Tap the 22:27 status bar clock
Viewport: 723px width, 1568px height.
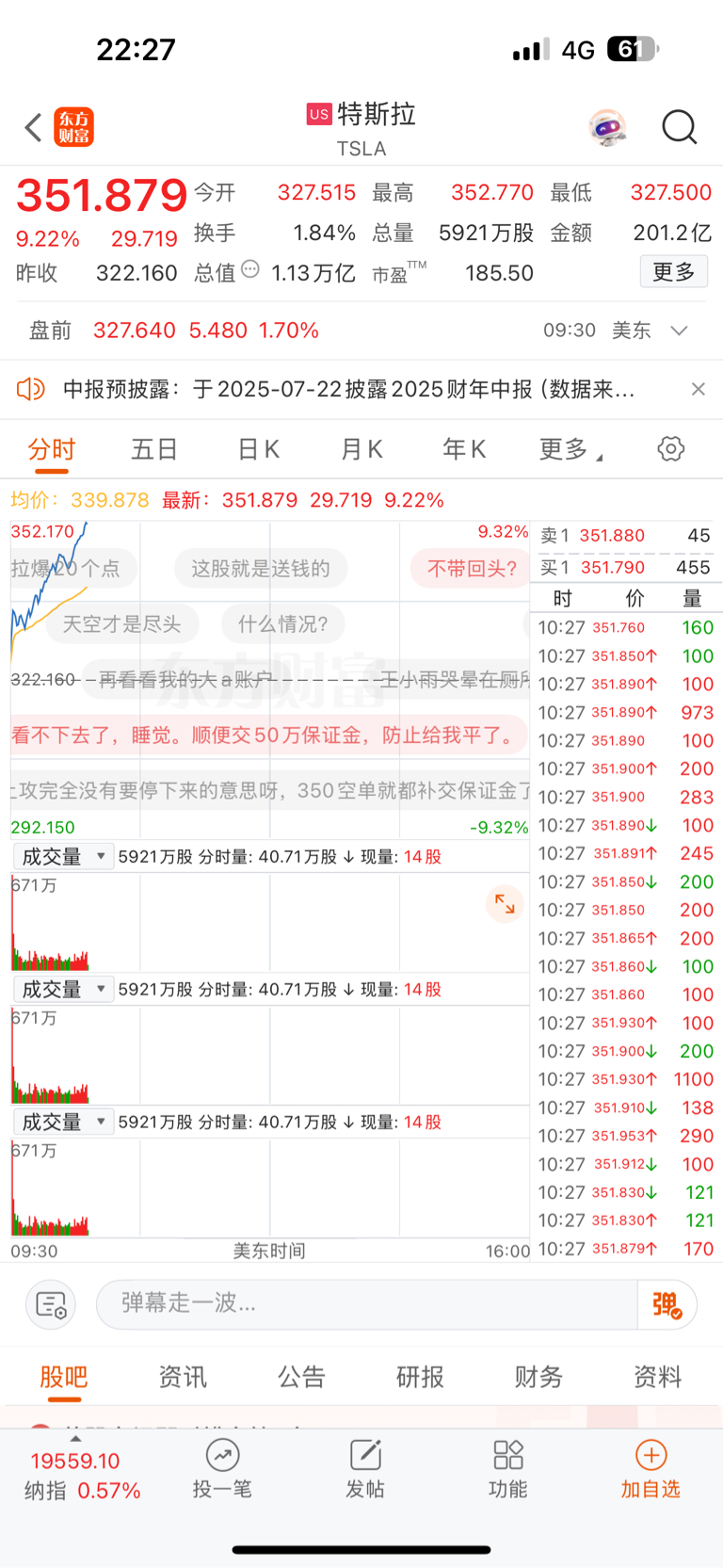137,49
